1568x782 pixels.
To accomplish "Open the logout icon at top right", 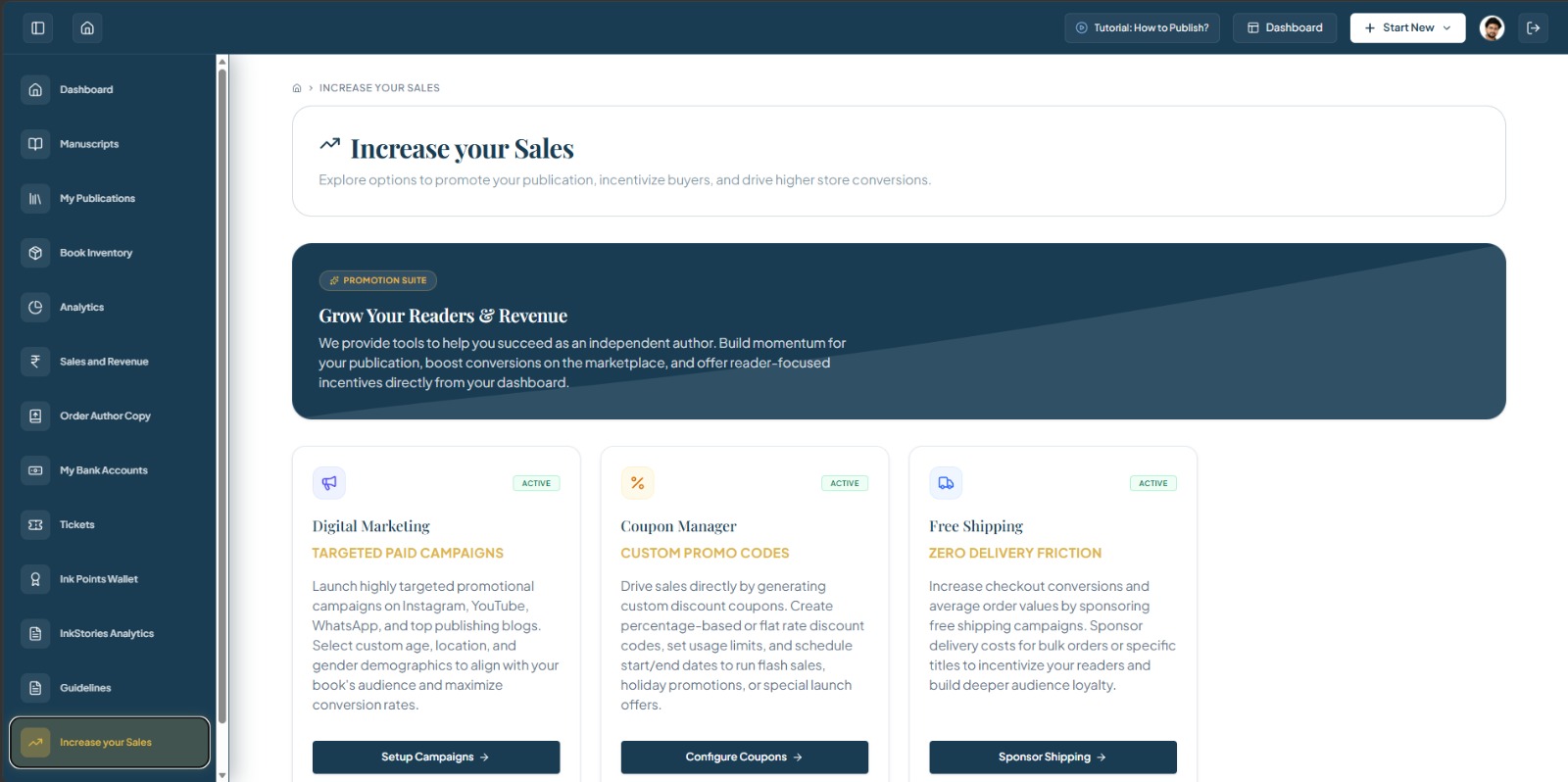I will pos(1534,27).
